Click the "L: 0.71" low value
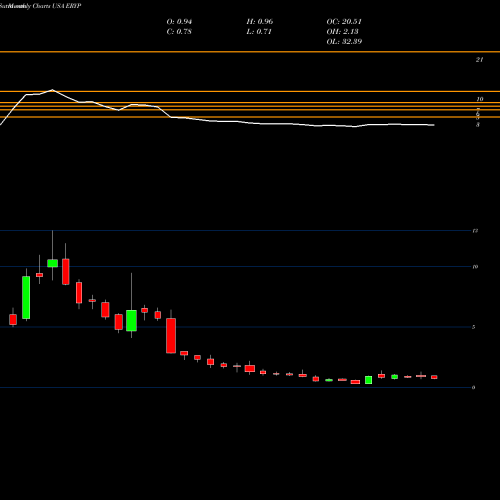 point(259,32)
